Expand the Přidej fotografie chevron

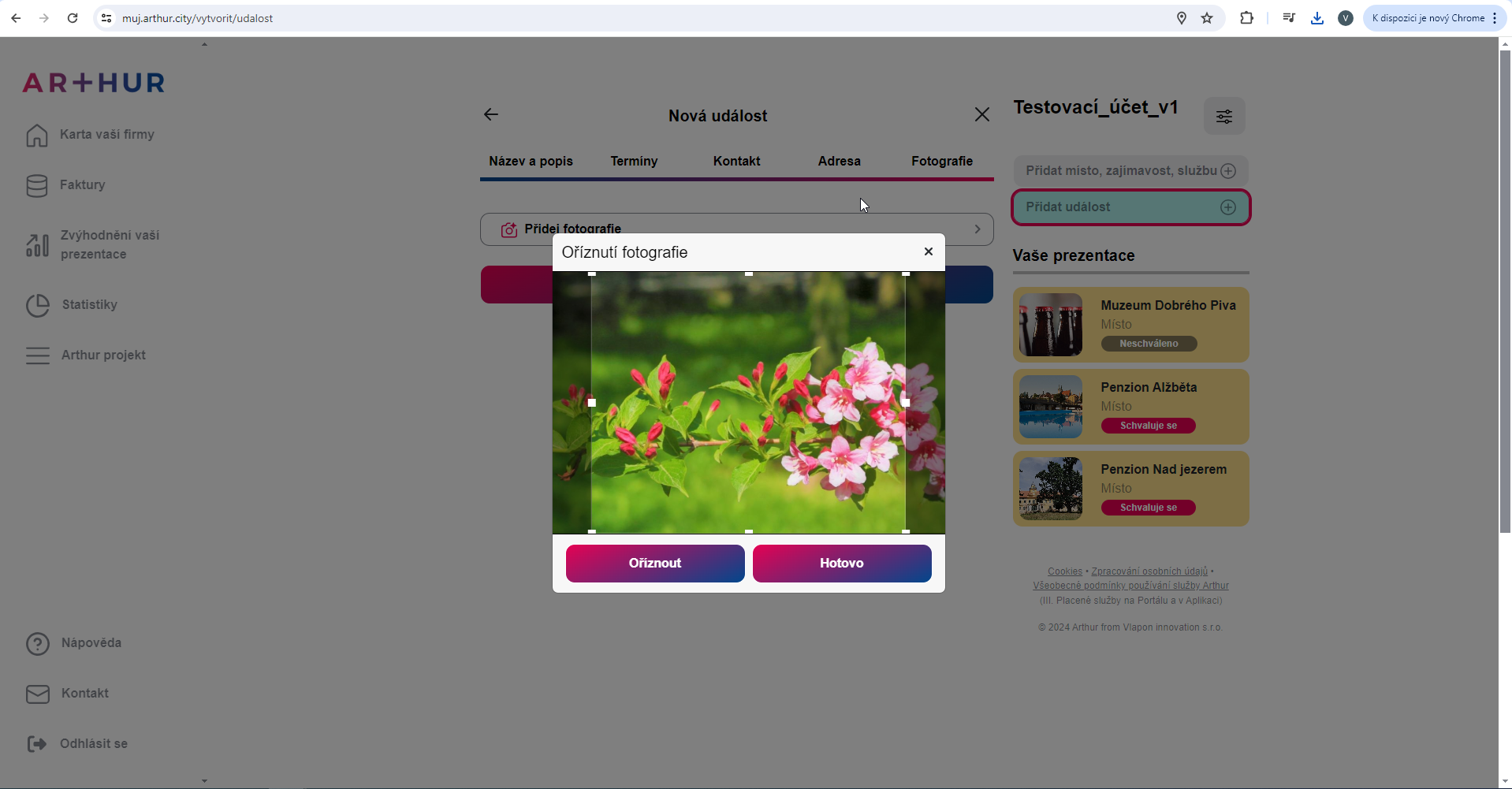coord(977,229)
